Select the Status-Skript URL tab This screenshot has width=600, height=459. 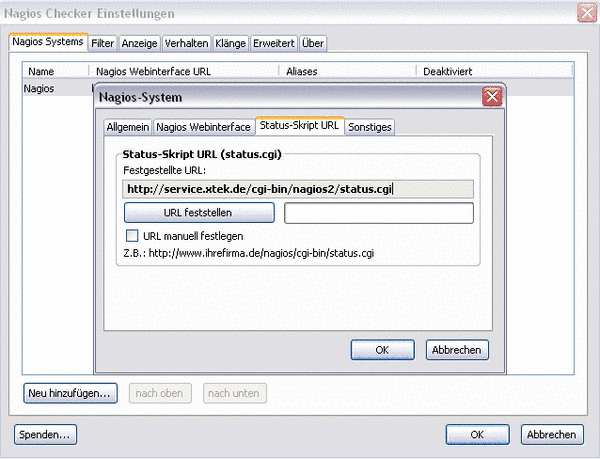[x=299, y=126]
